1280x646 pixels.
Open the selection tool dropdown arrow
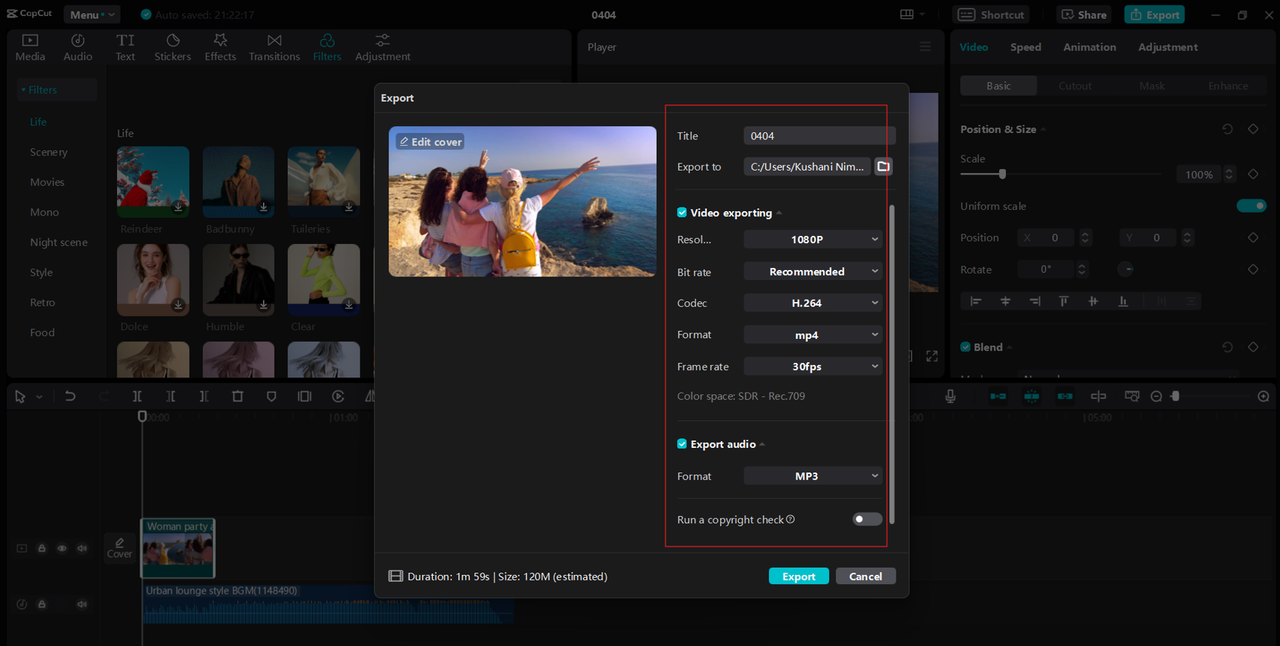click(39, 397)
